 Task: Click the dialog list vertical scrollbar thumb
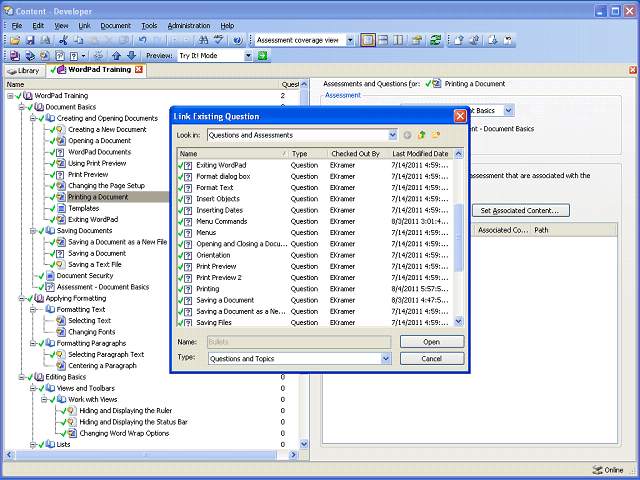pyautogui.click(x=458, y=237)
